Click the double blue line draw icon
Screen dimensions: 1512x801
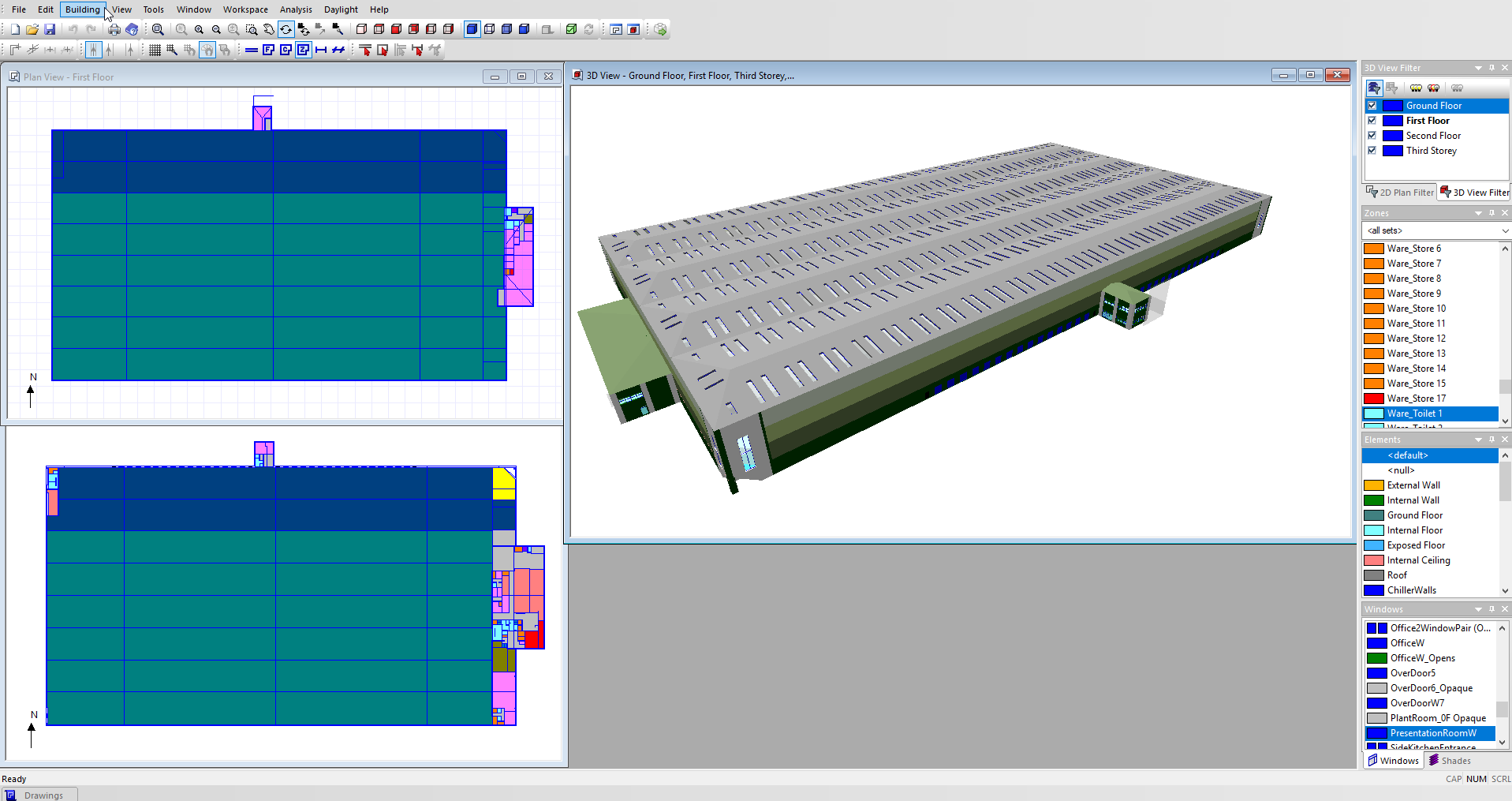click(x=252, y=50)
